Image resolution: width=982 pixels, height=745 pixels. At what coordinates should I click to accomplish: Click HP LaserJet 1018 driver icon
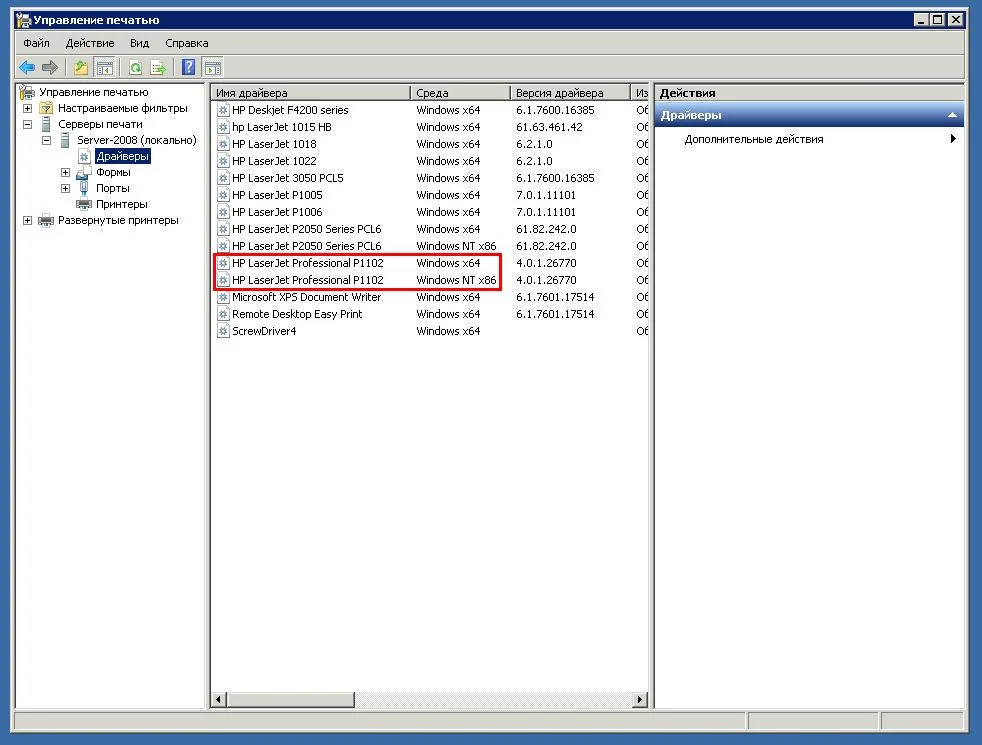click(223, 144)
